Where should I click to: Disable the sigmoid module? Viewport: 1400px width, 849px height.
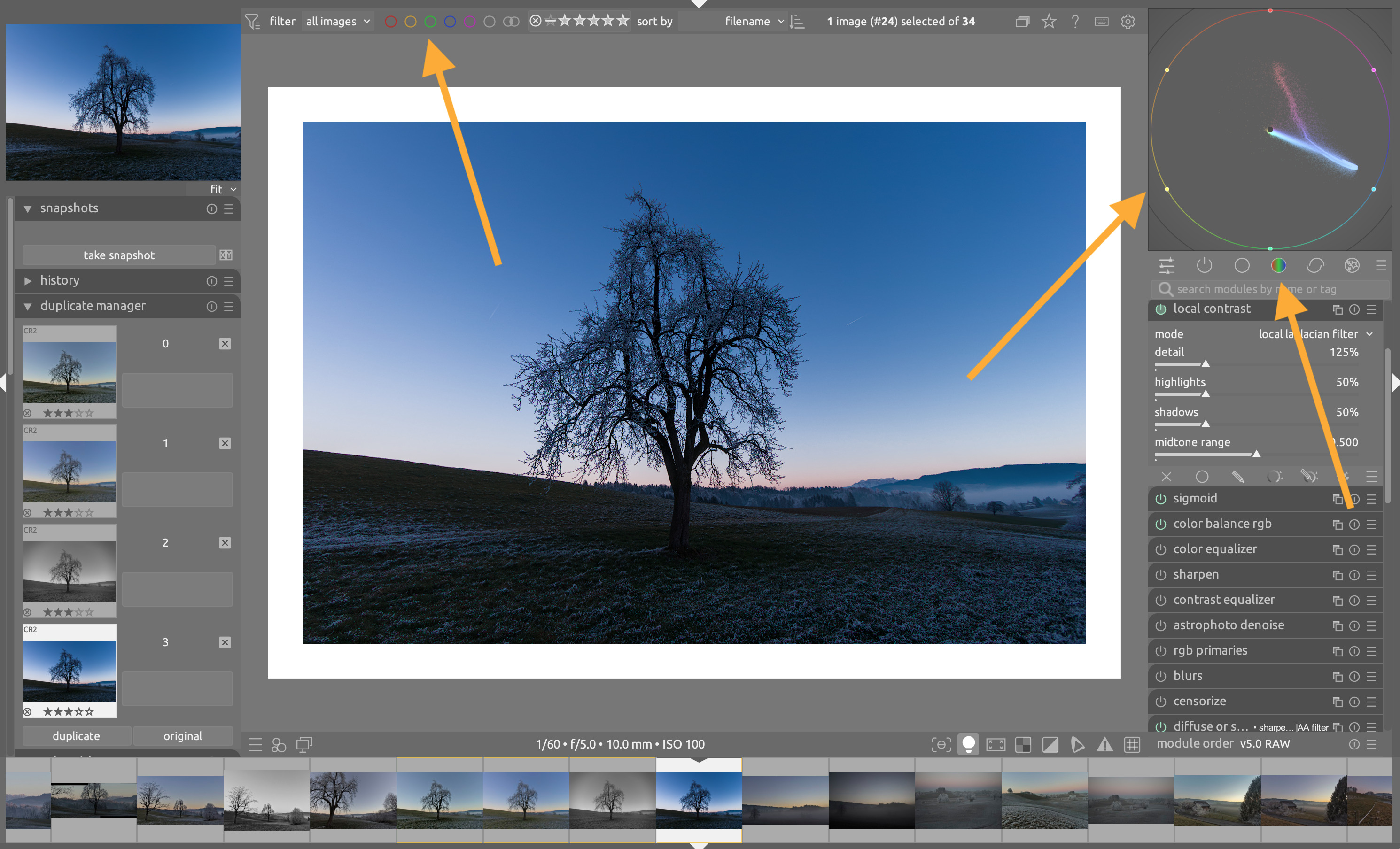click(x=1161, y=499)
